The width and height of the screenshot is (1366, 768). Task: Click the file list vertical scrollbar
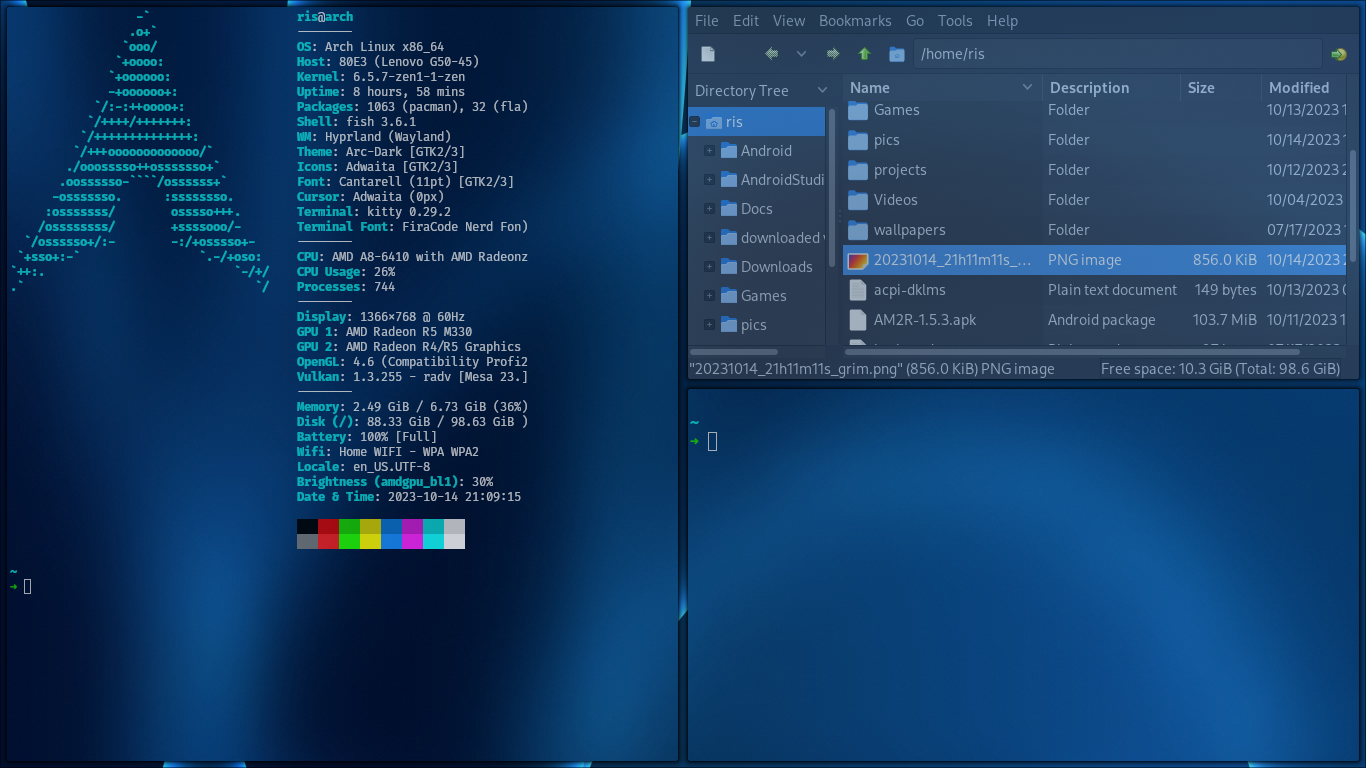(1353, 205)
